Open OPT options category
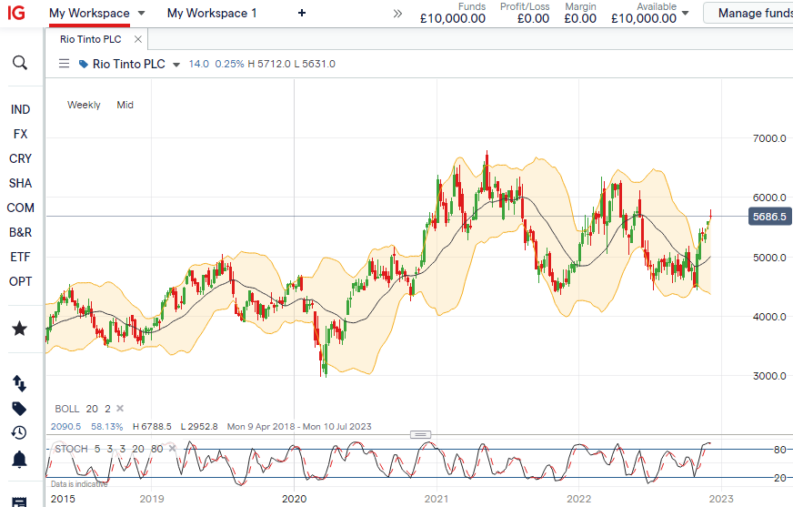This screenshot has height=507, width=793. [x=20, y=282]
